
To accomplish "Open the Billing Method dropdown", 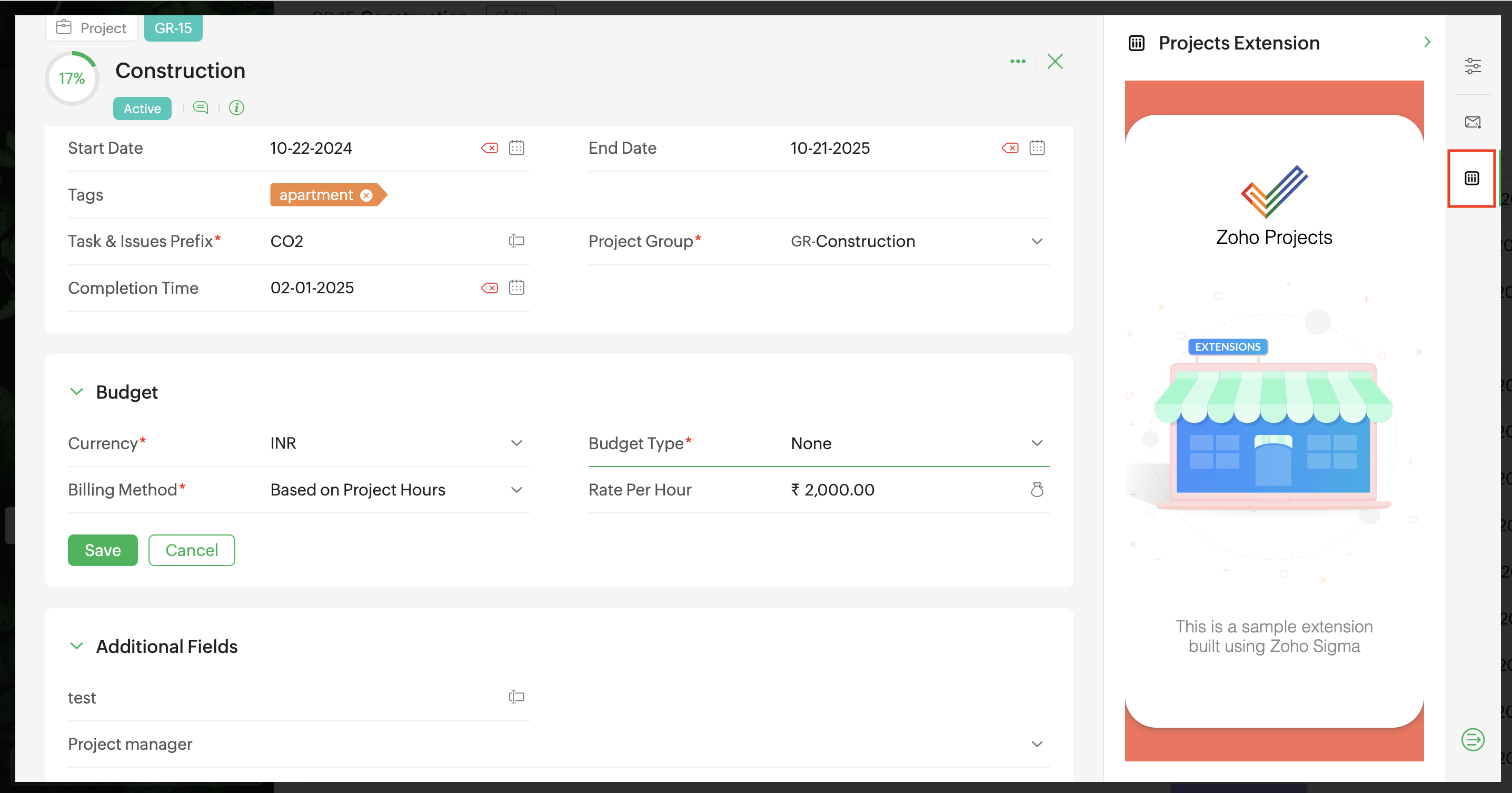I will [516, 490].
